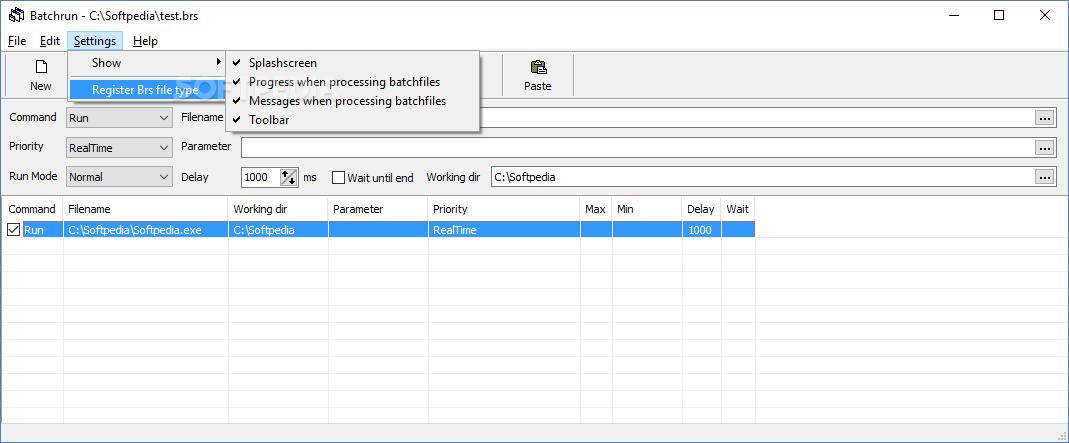This screenshot has width=1069, height=443.
Task: Click the Delay value field 1000
Action: coord(261,177)
